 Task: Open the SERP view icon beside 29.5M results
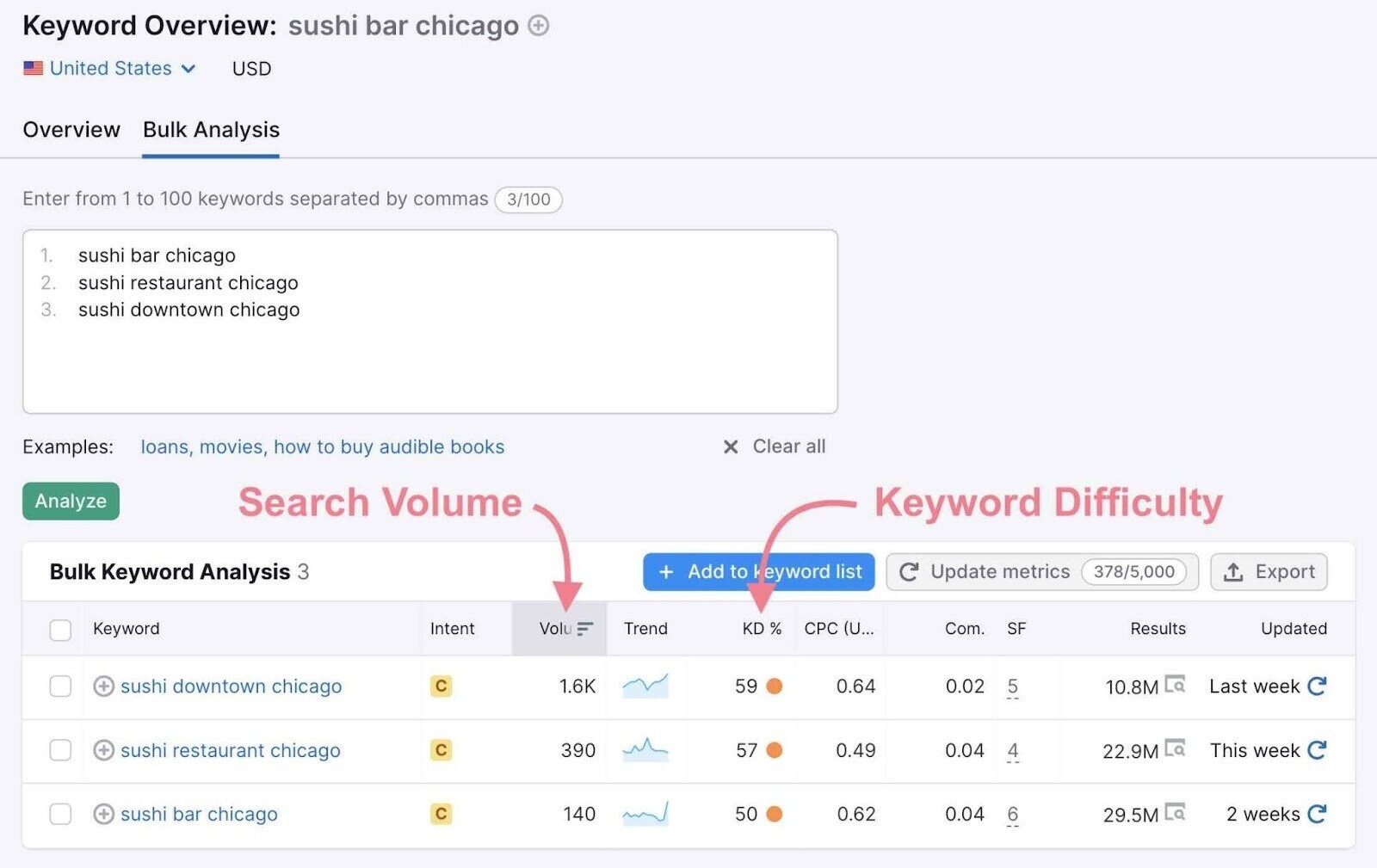1175,812
